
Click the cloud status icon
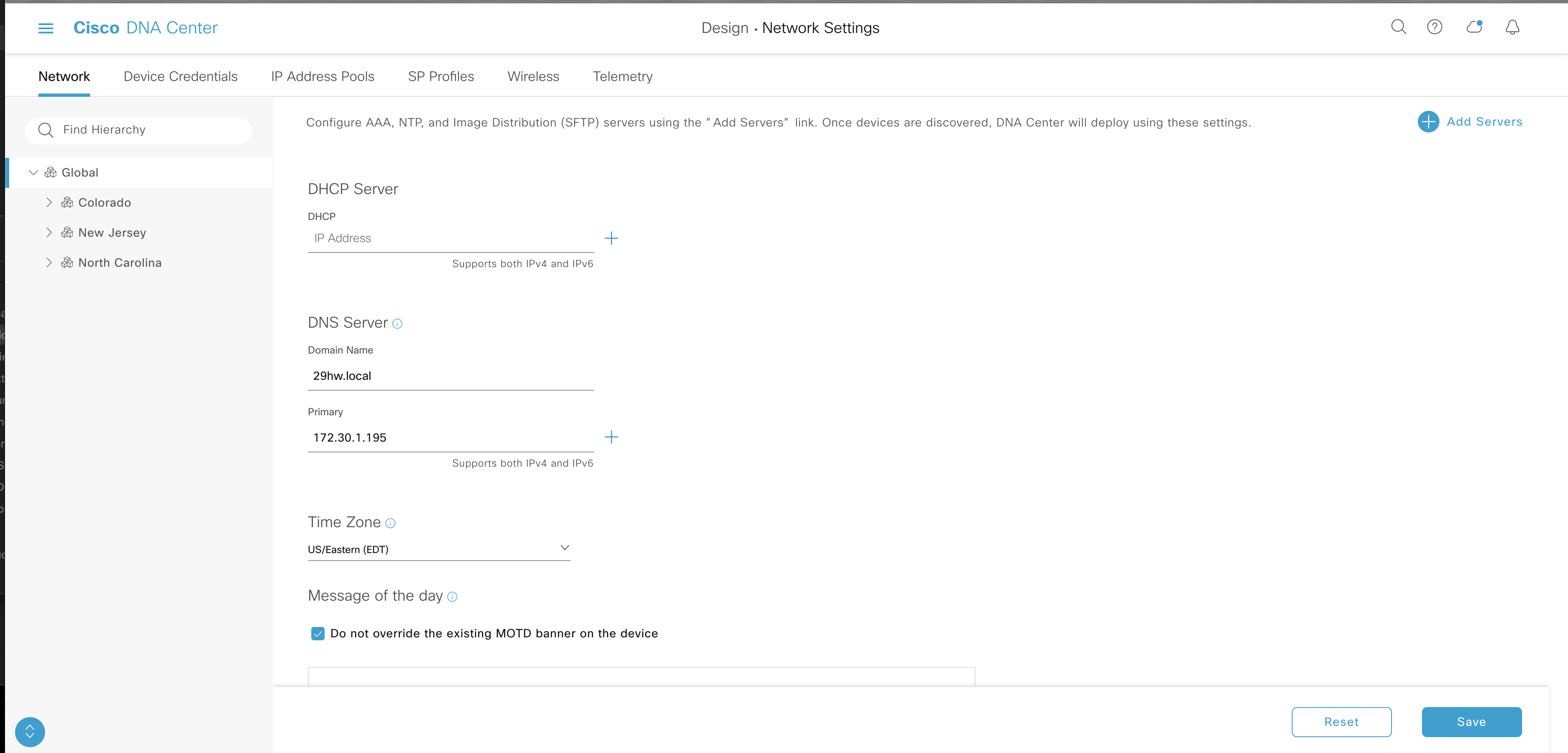(x=1474, y=27)
